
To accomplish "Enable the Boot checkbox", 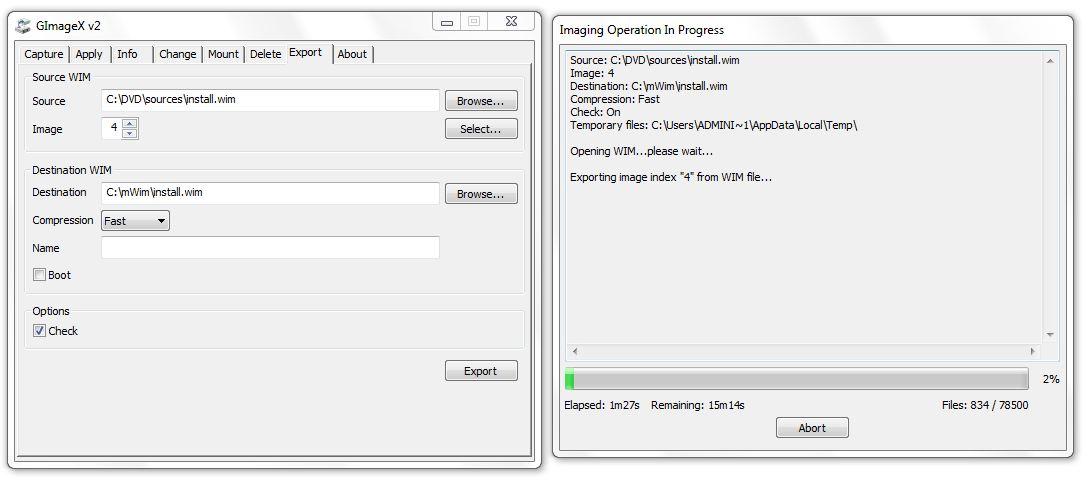I will click(40, 275).
